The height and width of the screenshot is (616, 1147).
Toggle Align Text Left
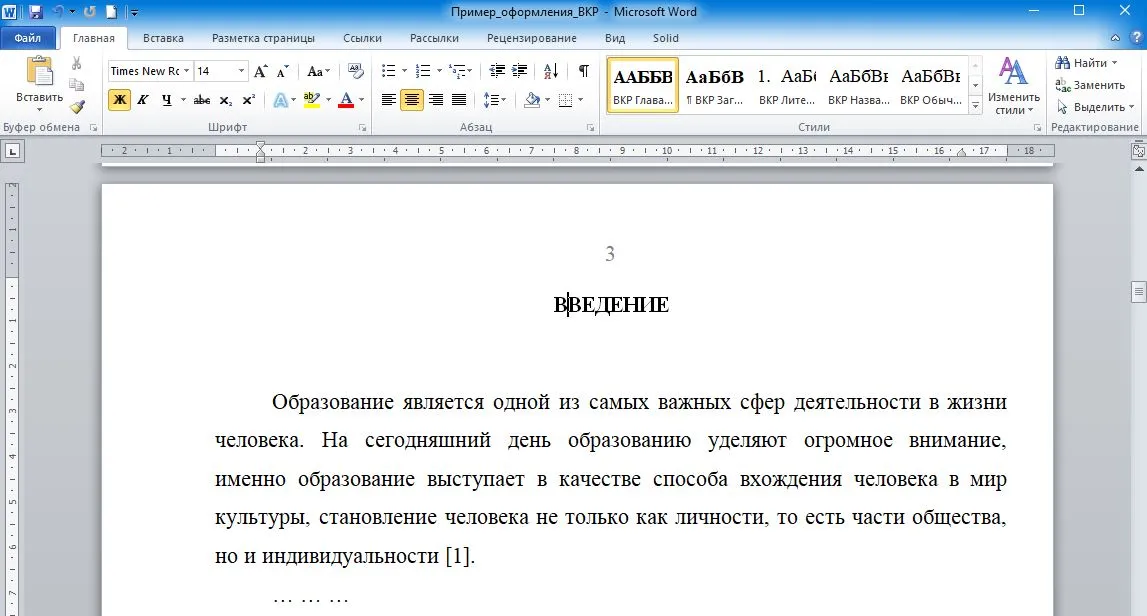[x=388, y=100]
